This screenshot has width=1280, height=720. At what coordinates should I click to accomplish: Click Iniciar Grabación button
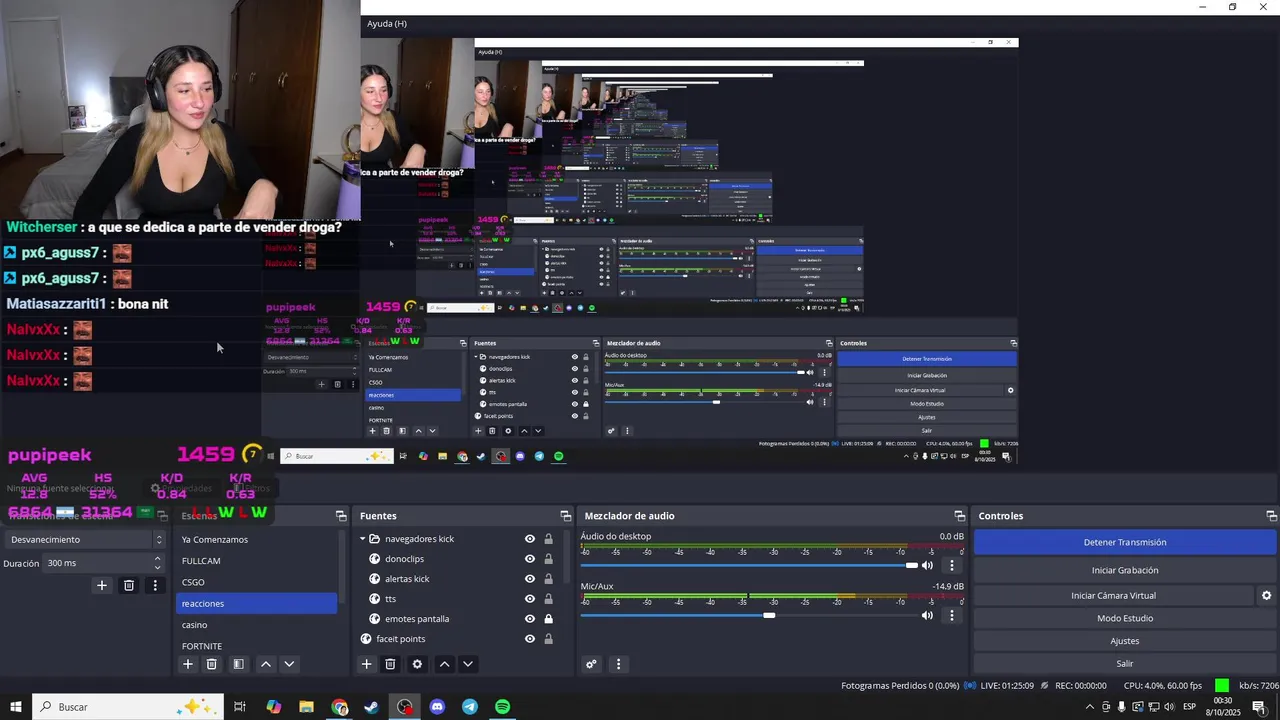[x=1125, y=570]
